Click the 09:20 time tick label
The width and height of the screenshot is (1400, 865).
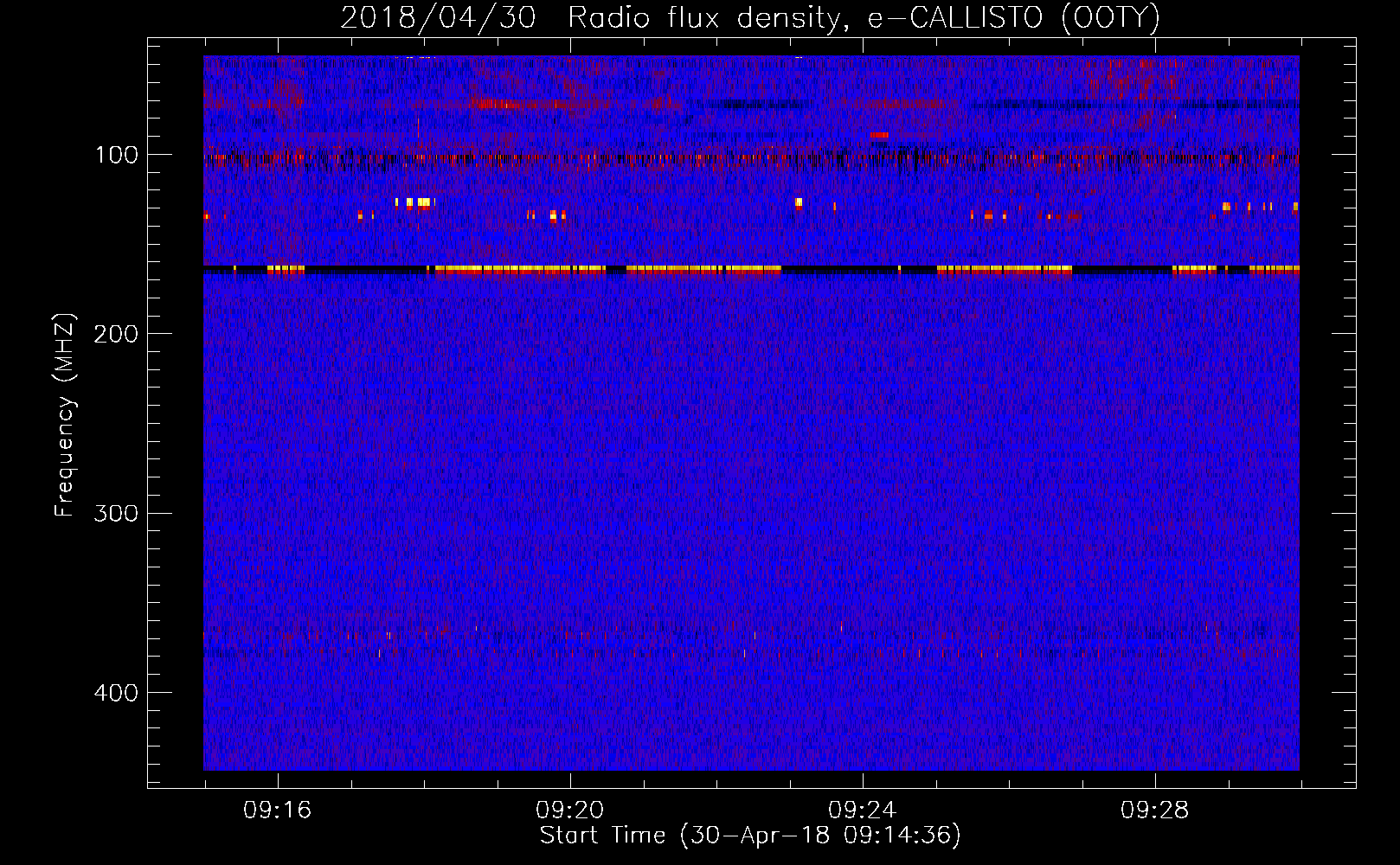point(569,811)
